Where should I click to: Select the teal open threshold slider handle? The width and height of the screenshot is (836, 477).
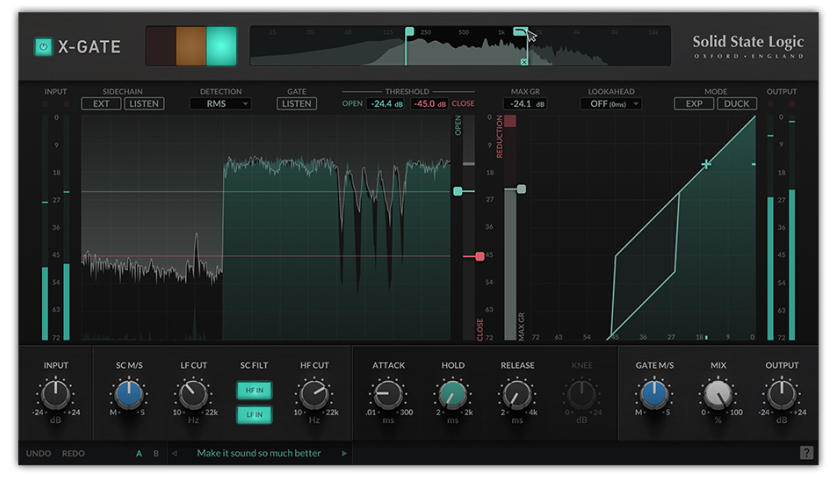pyautogui.click(x=458, y=191)
